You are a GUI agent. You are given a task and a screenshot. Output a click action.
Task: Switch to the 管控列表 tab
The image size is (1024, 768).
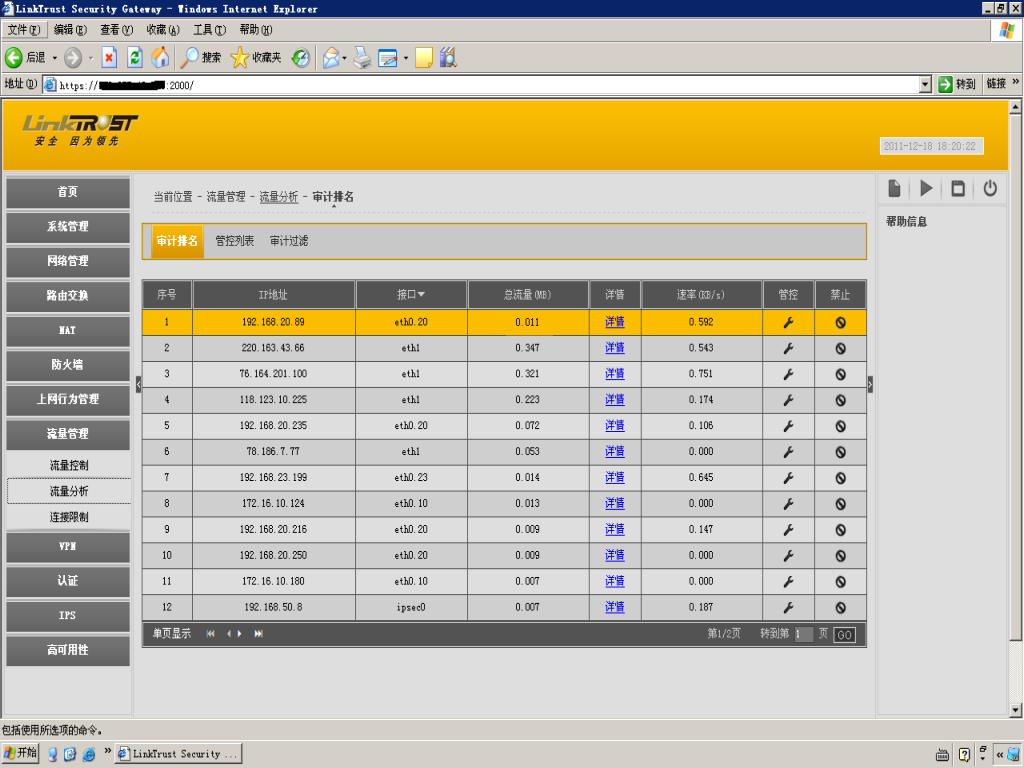click(234, 241)
